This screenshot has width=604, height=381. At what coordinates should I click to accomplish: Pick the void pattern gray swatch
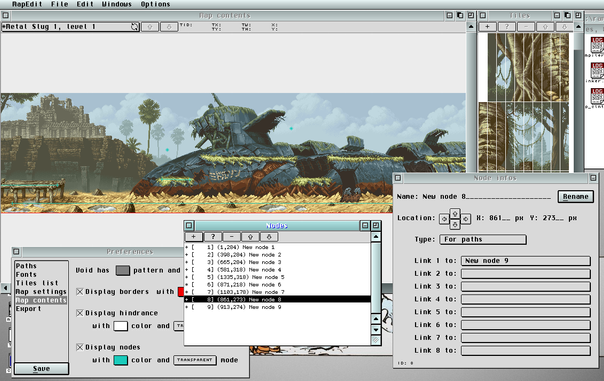(122, 270)
